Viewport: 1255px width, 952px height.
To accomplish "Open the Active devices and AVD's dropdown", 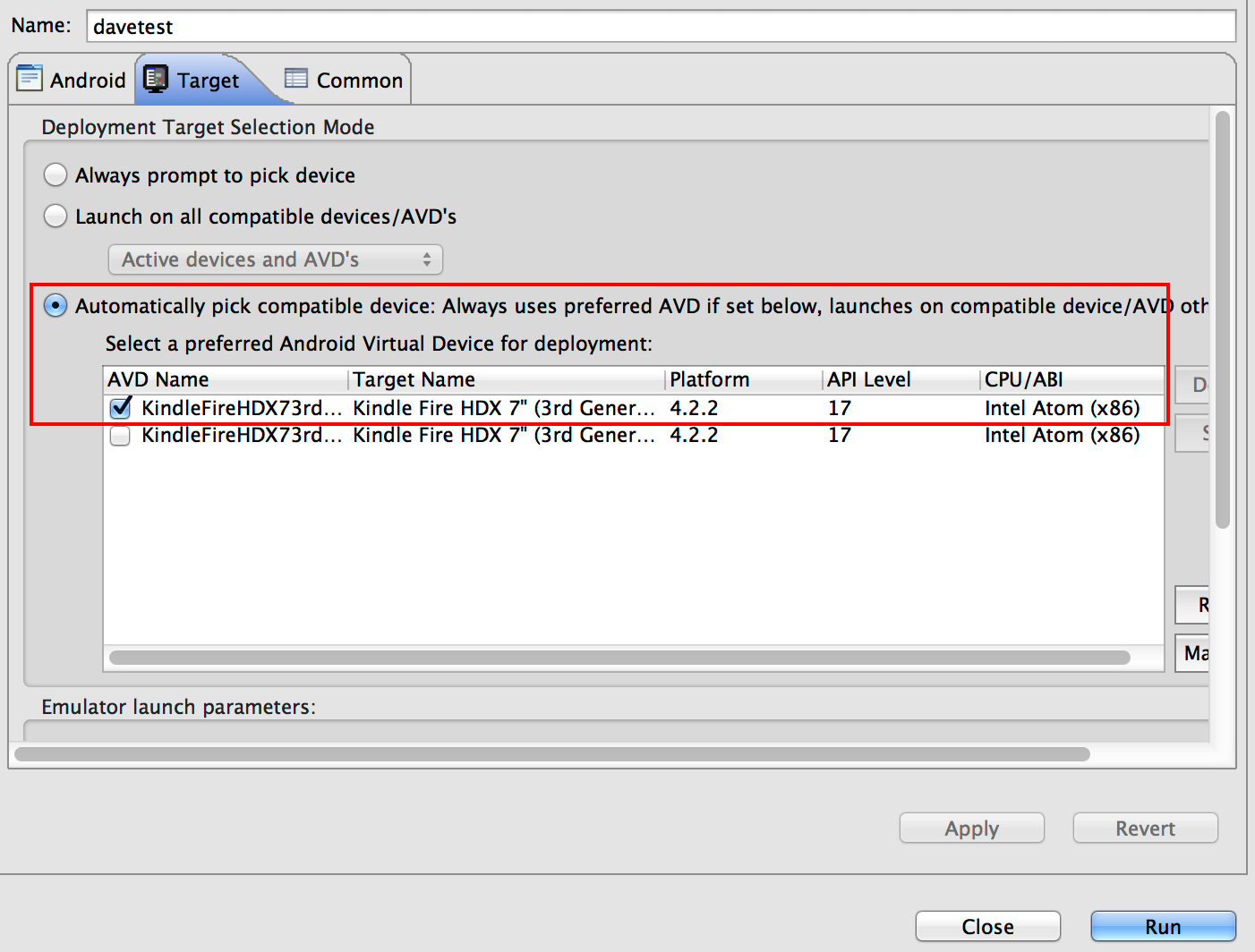I will [276, 259].
